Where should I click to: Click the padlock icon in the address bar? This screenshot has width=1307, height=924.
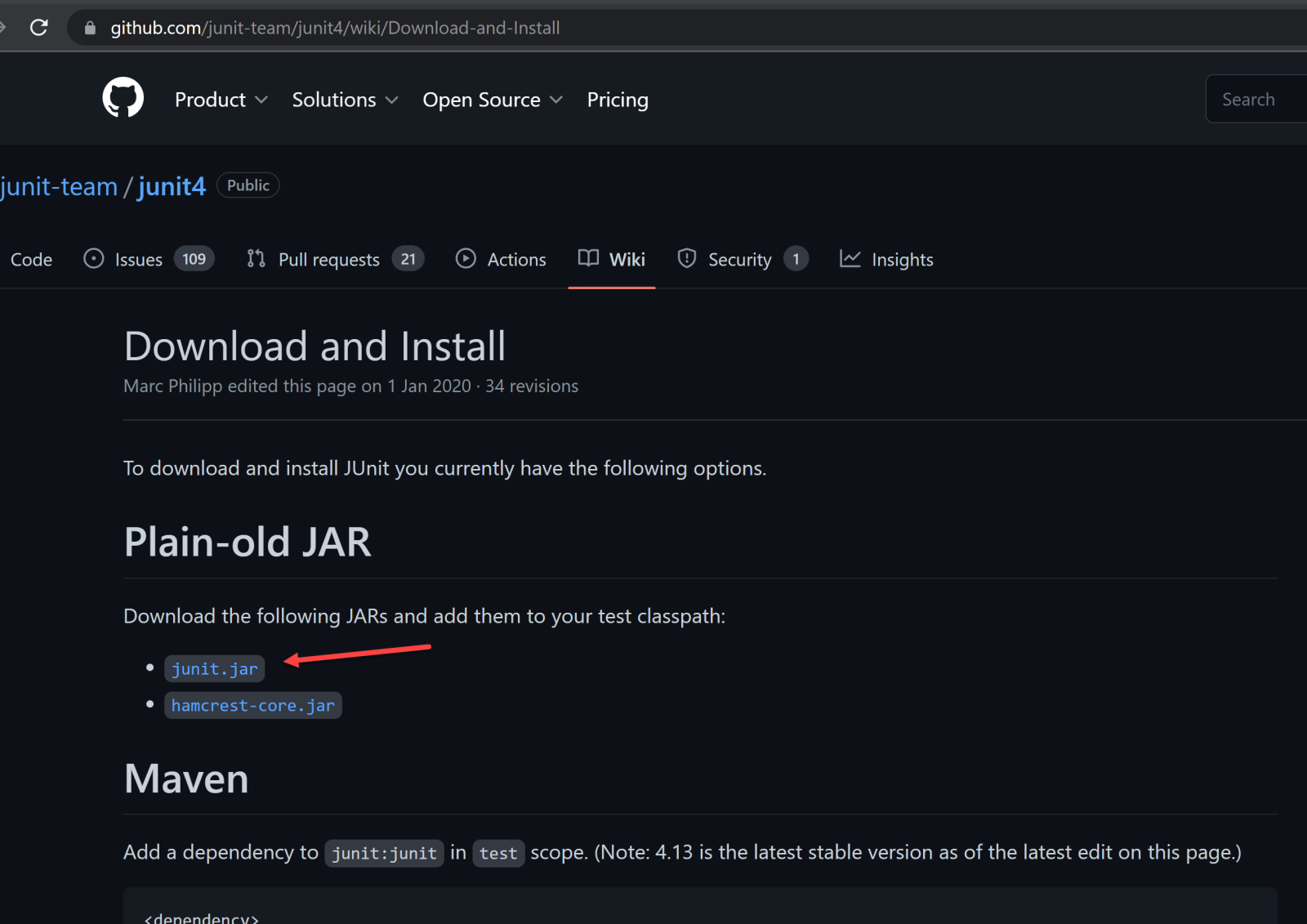[89, 27]
